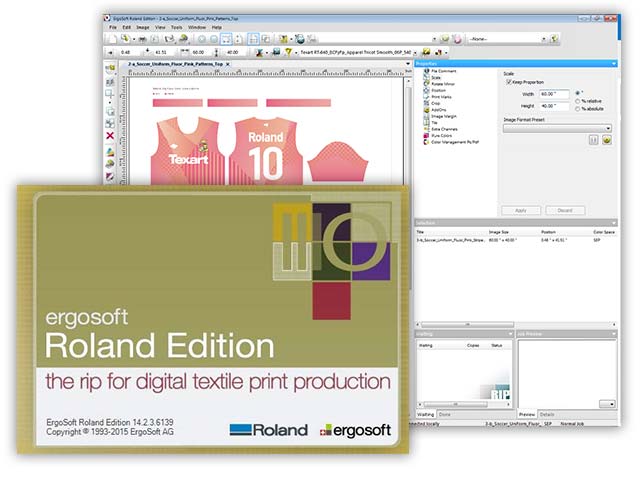Select the % relative radio button
The height and width of the screenshot is (480, 640).
pos(578,100)
